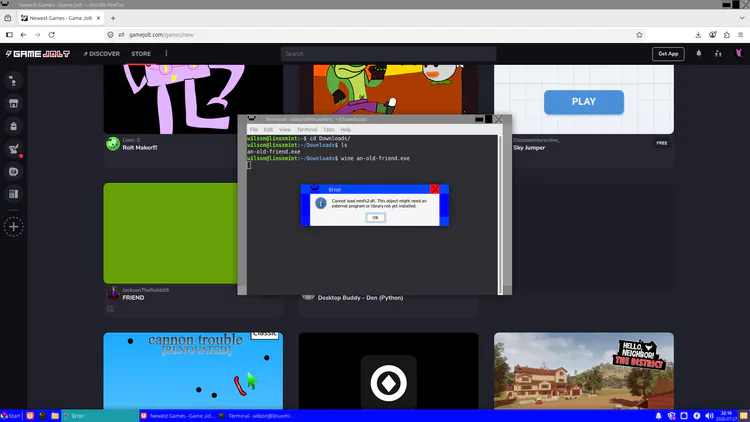Open the list all tabs dropdown
The image size is (750, 422).
tap(742, 18)
